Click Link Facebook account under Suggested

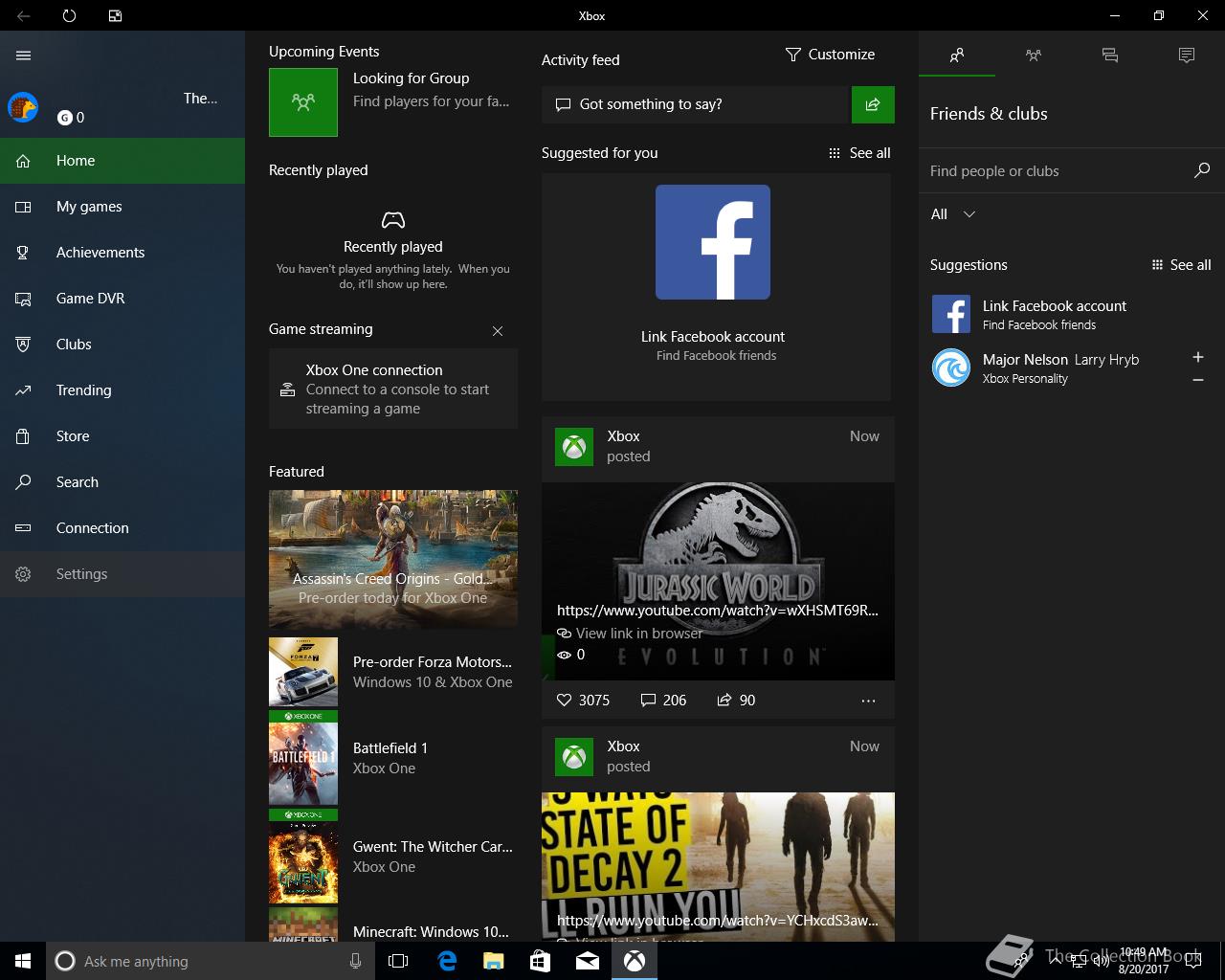click(x=713, y=337)
